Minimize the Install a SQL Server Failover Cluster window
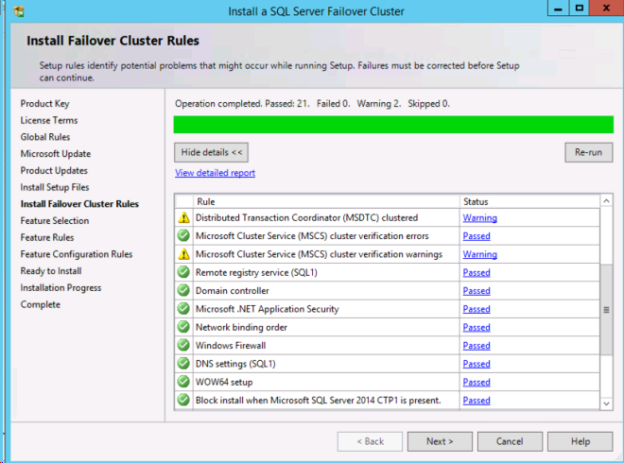 (x=558, y=8)
